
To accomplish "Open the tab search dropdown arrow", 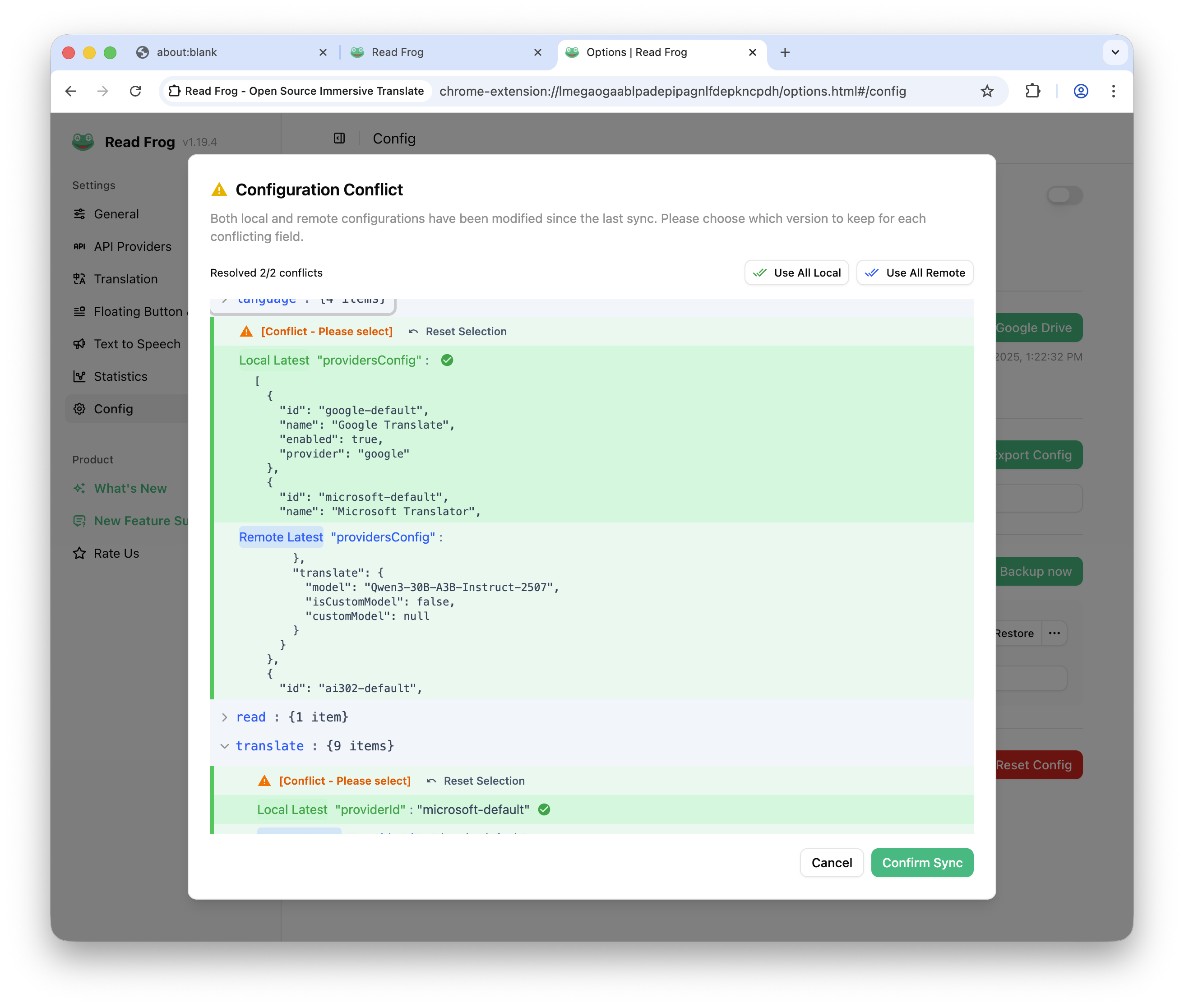I will coord(1115,53).
